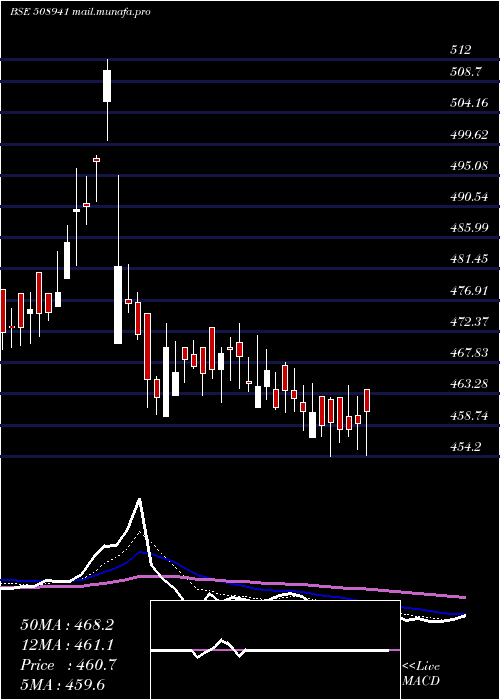
Task: Click the 495.08 price axis label
Action: [468, 166]
